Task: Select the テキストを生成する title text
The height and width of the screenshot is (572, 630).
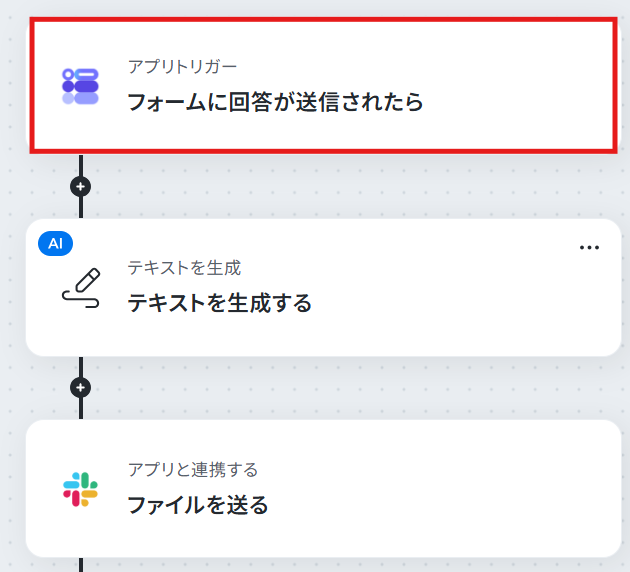Action: pos(220,303)
